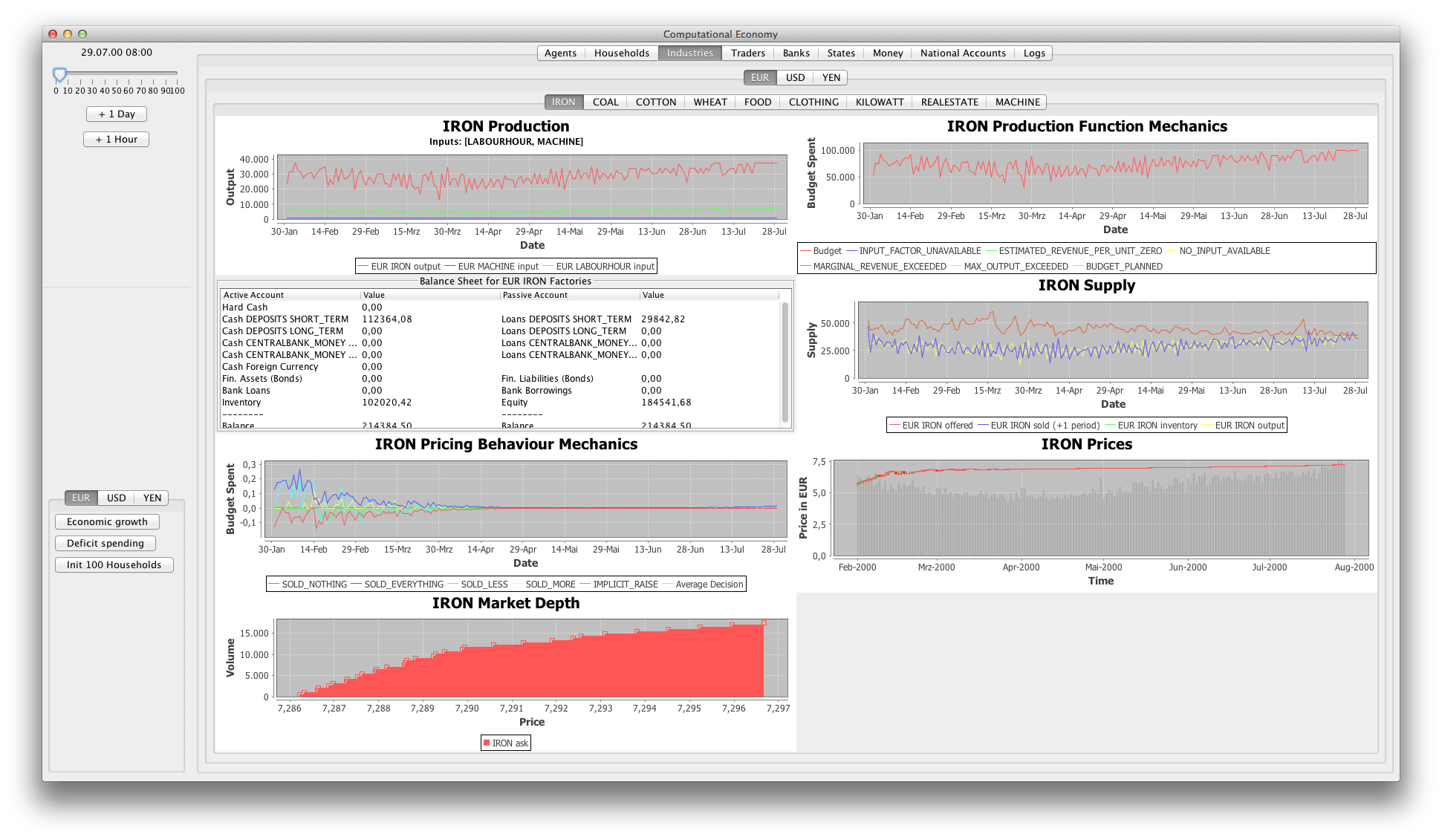The image size is (1442, 840).
Task: Click the red close window button
Action: (x=53, y=34)
